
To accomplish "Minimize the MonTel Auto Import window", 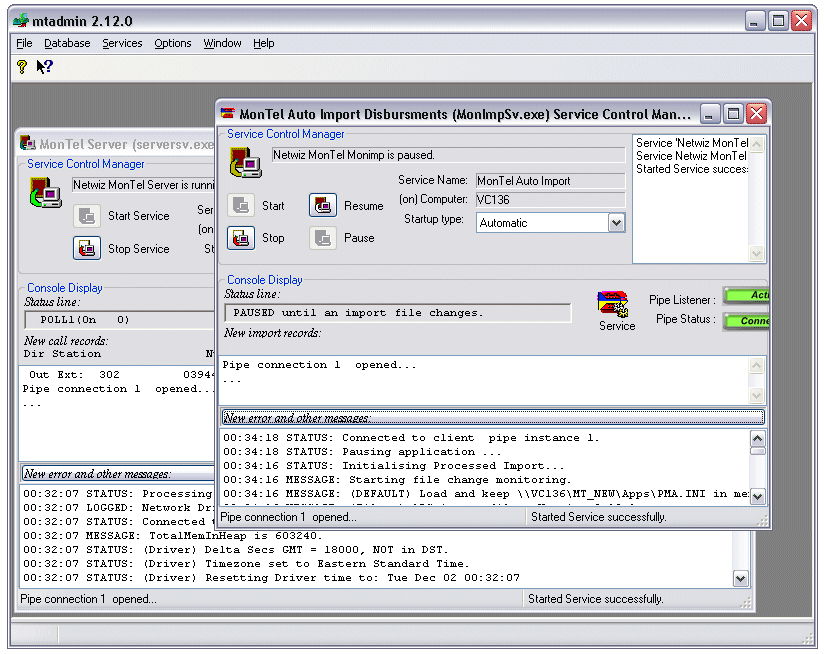I will coord(709,113).
